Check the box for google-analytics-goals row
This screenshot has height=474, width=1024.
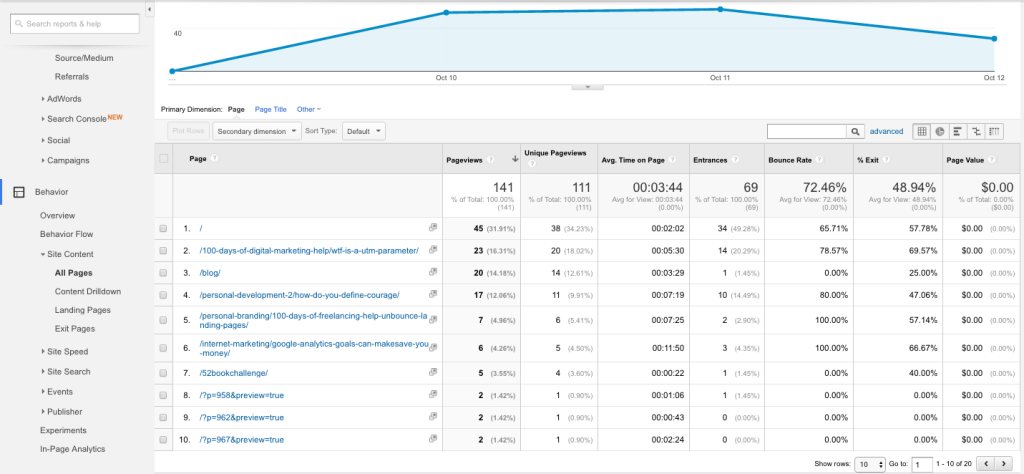point(163,349)
